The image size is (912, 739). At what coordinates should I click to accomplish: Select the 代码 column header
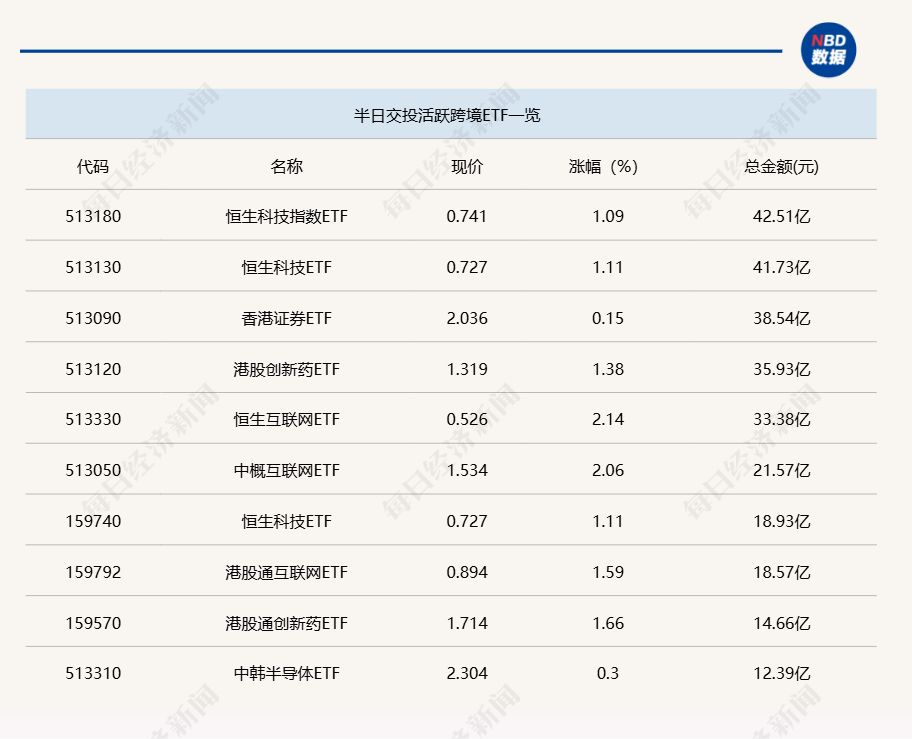[93, 166]
